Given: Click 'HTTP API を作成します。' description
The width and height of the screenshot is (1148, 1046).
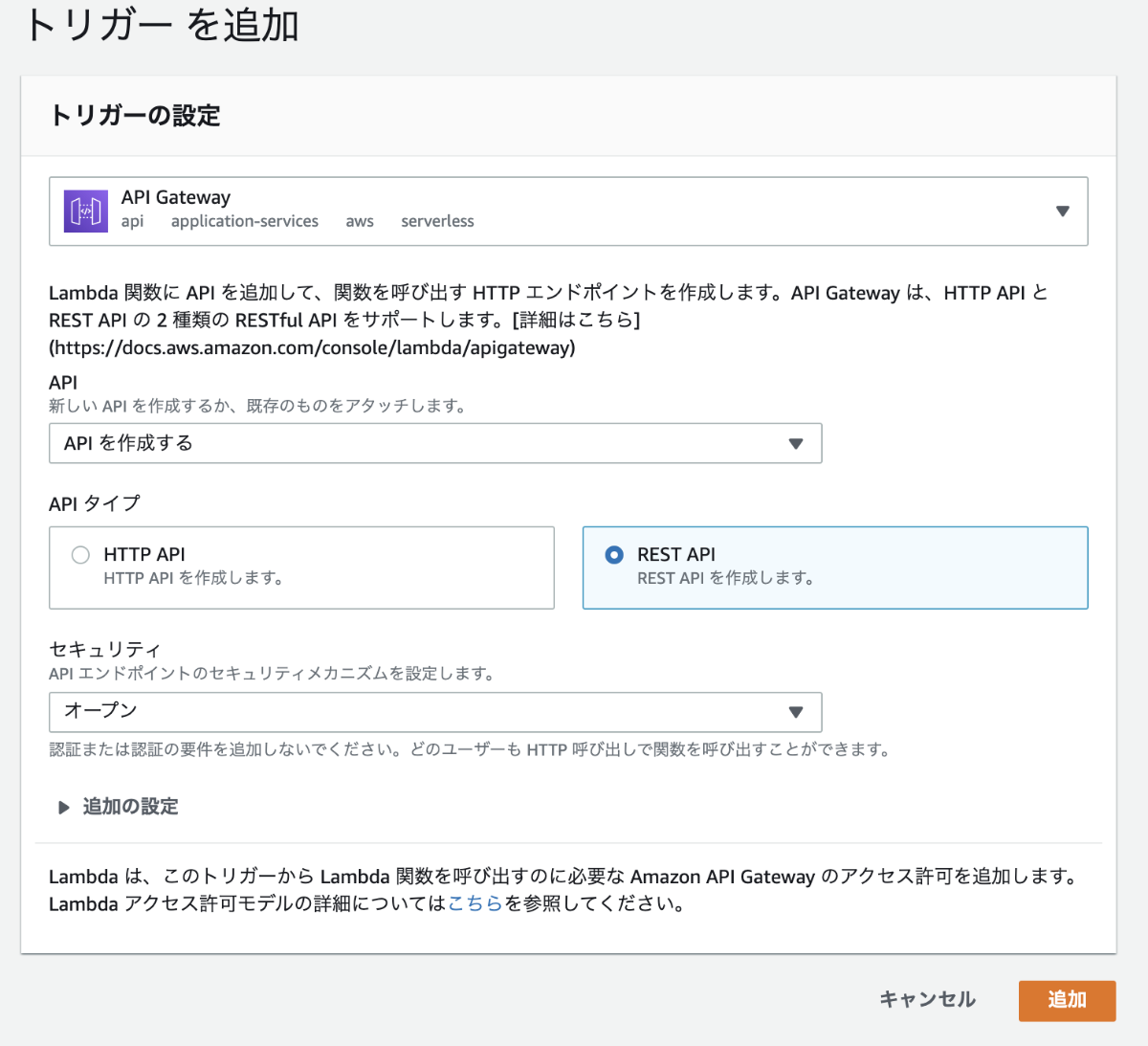Looking at the screenshot, I should (x=193, y=578).
